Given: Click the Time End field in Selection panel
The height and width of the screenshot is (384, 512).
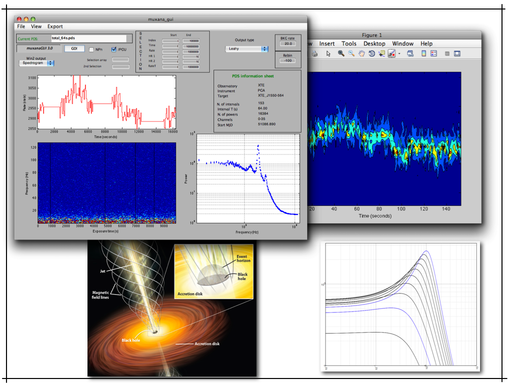Looking at the screenshot, I should click(x=191, y=46).
